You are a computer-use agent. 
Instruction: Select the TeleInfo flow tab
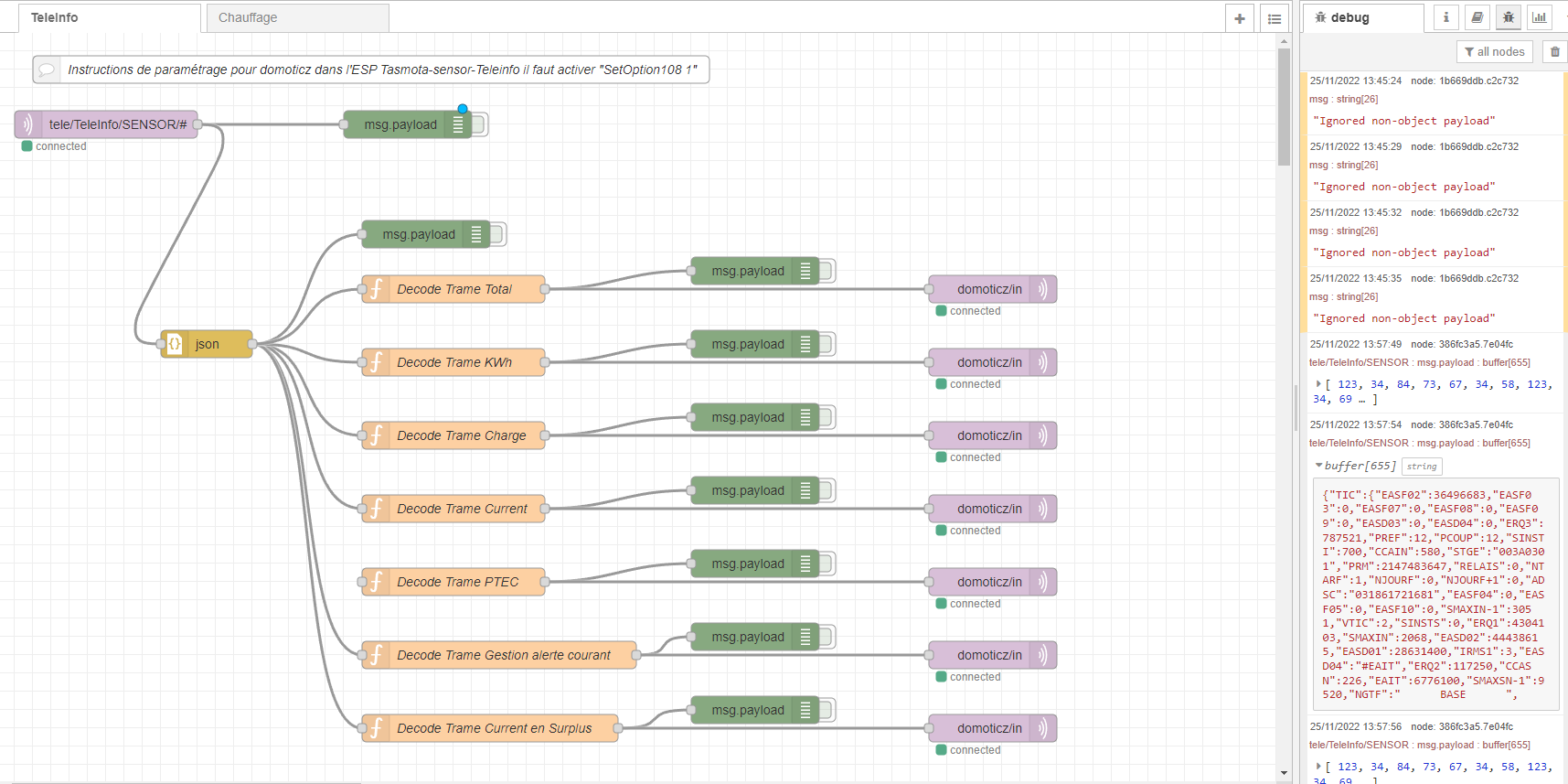pos(110,17)
